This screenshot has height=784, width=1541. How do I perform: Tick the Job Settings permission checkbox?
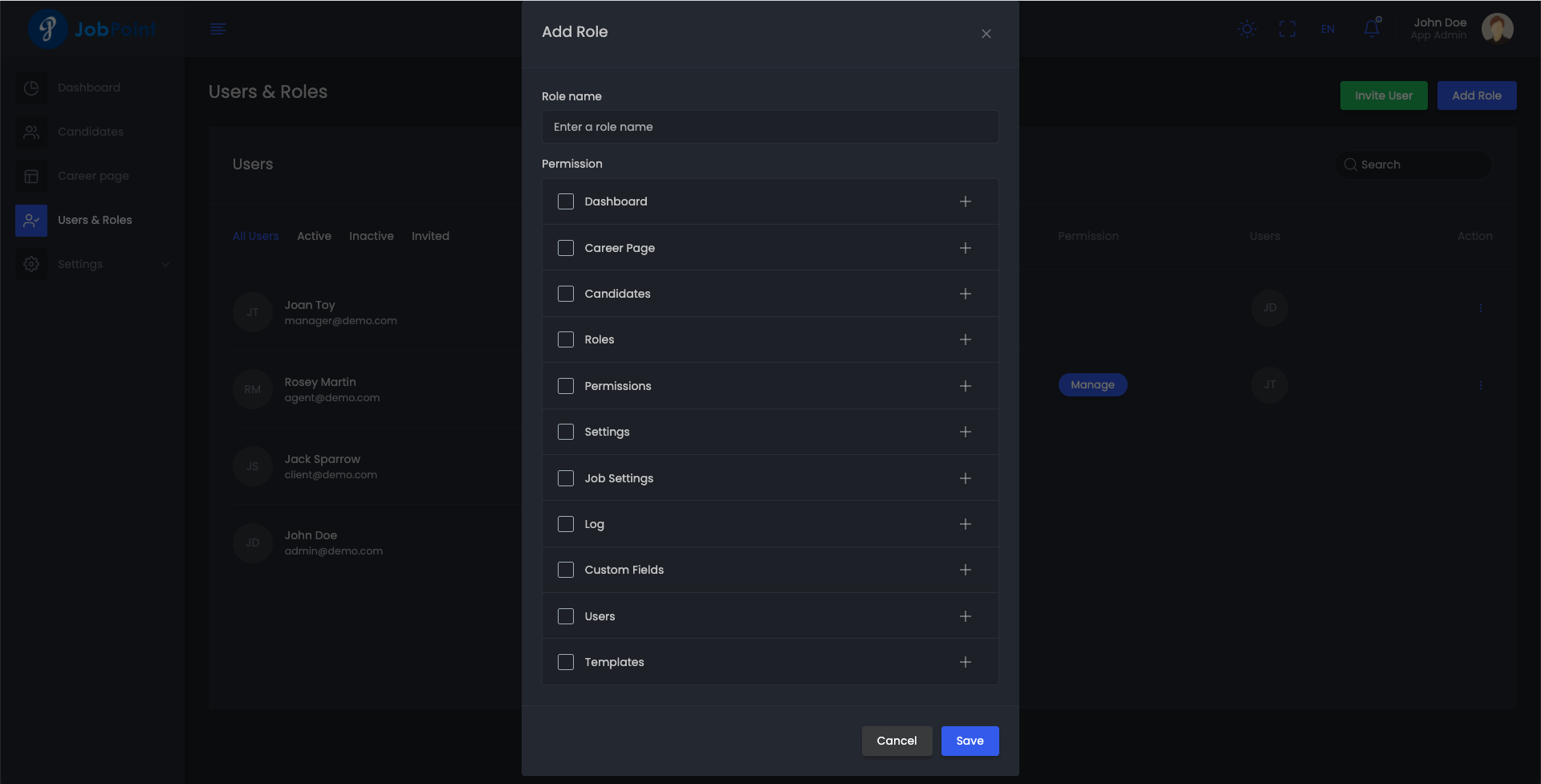[566, 478]
